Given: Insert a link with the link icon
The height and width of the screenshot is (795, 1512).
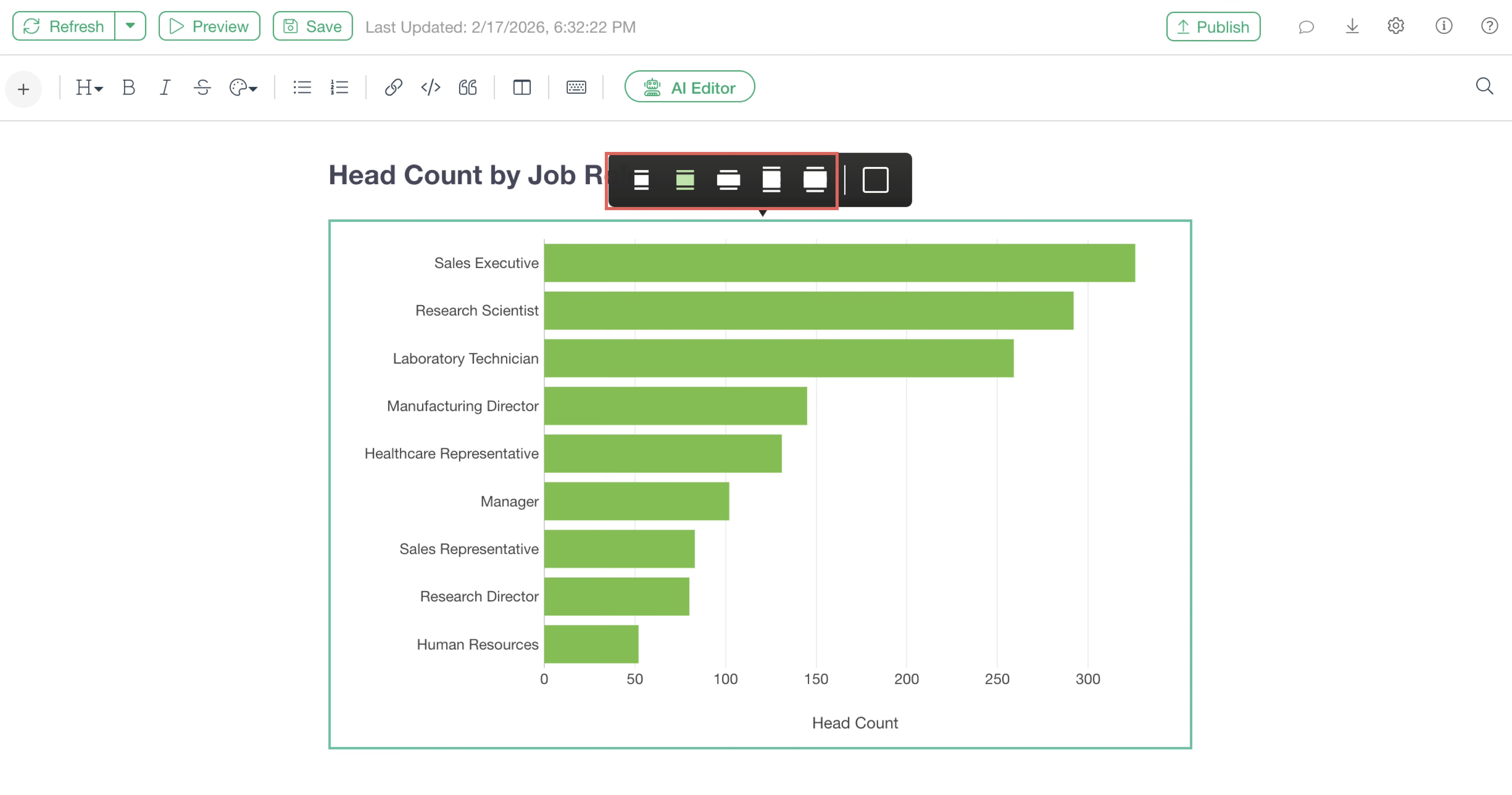Looking at the screenshot, I should coord(393,87).
